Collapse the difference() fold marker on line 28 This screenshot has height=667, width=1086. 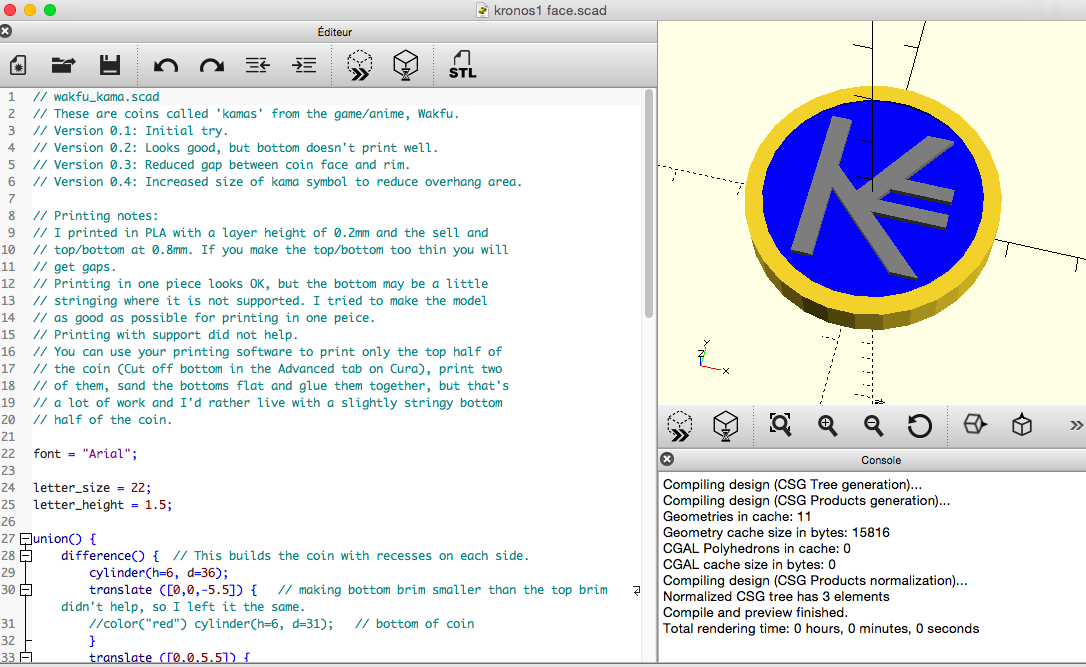coord(26,555)
